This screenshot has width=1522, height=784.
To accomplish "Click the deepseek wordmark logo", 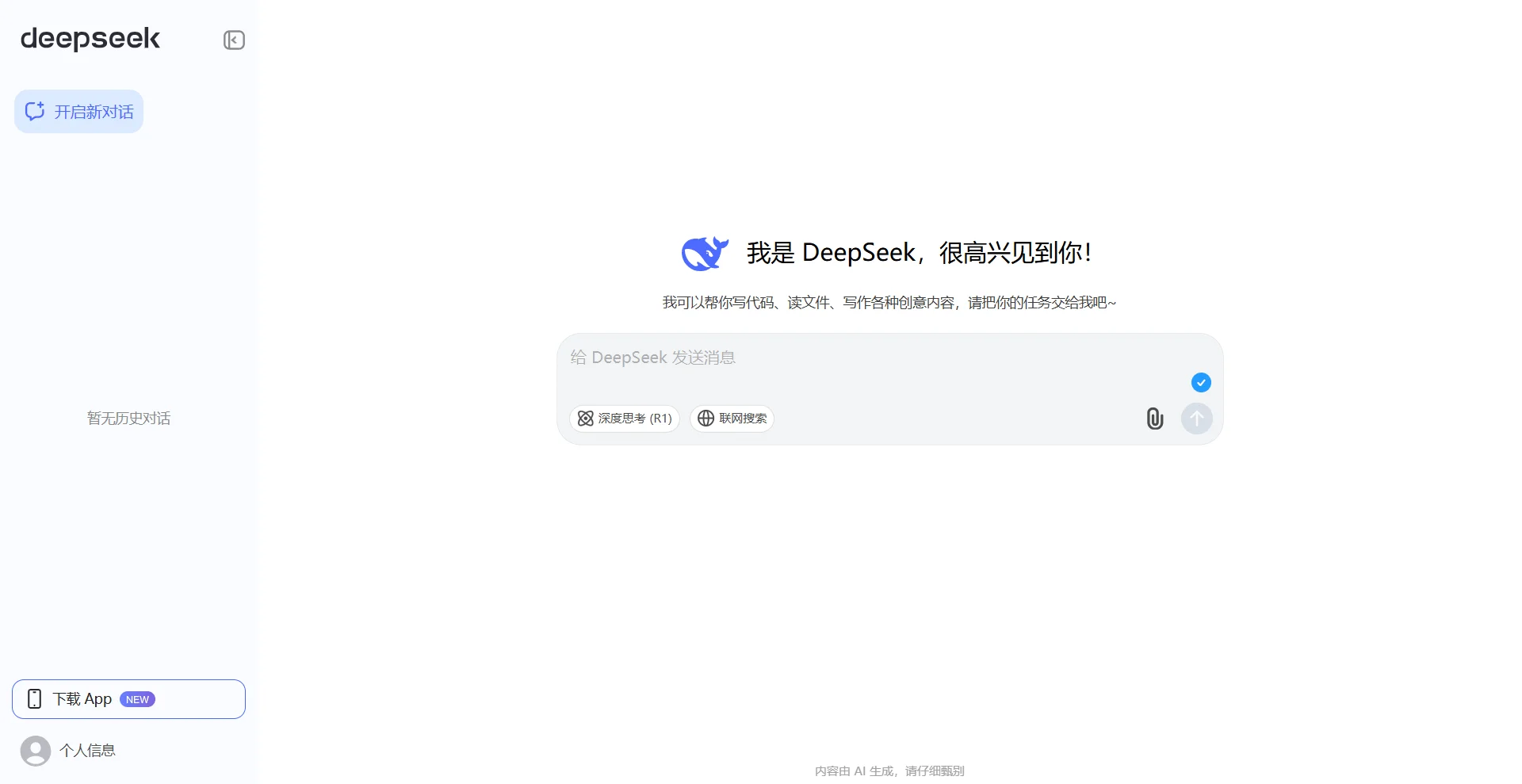I will click(x=90, y=38).
